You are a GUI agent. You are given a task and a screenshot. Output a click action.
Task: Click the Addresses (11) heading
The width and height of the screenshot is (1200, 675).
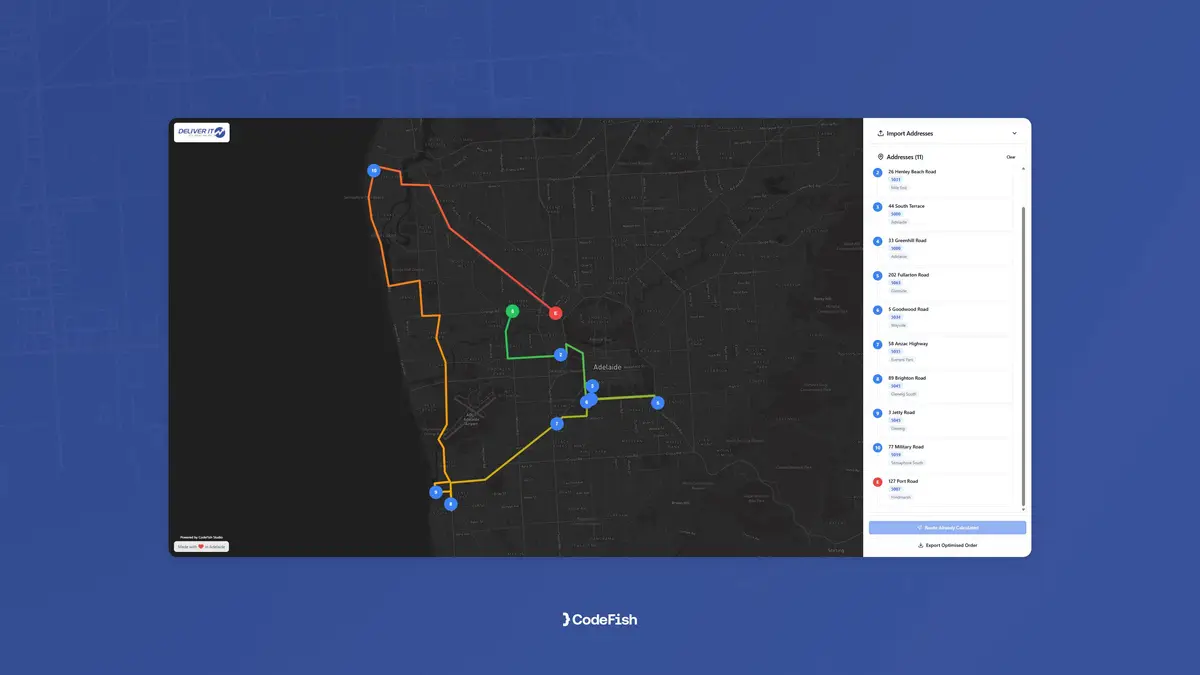905,157
